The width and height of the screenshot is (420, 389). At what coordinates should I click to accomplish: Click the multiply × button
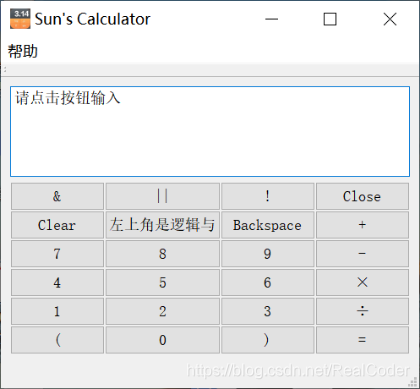click(362, 282)
